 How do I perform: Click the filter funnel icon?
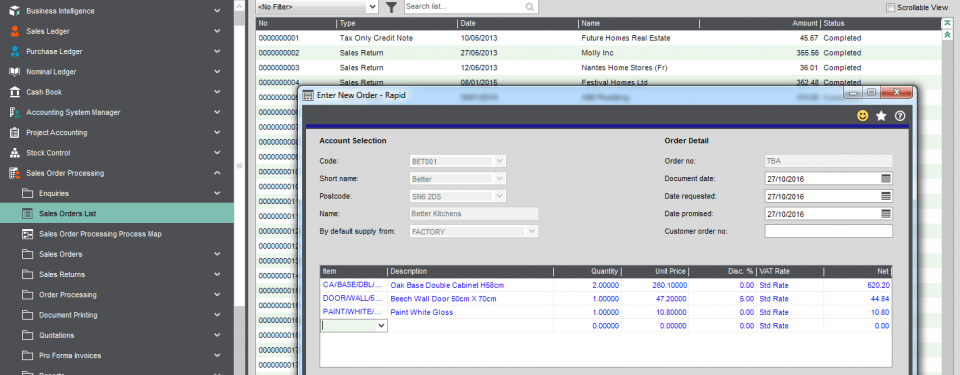[x=392, y=7]
